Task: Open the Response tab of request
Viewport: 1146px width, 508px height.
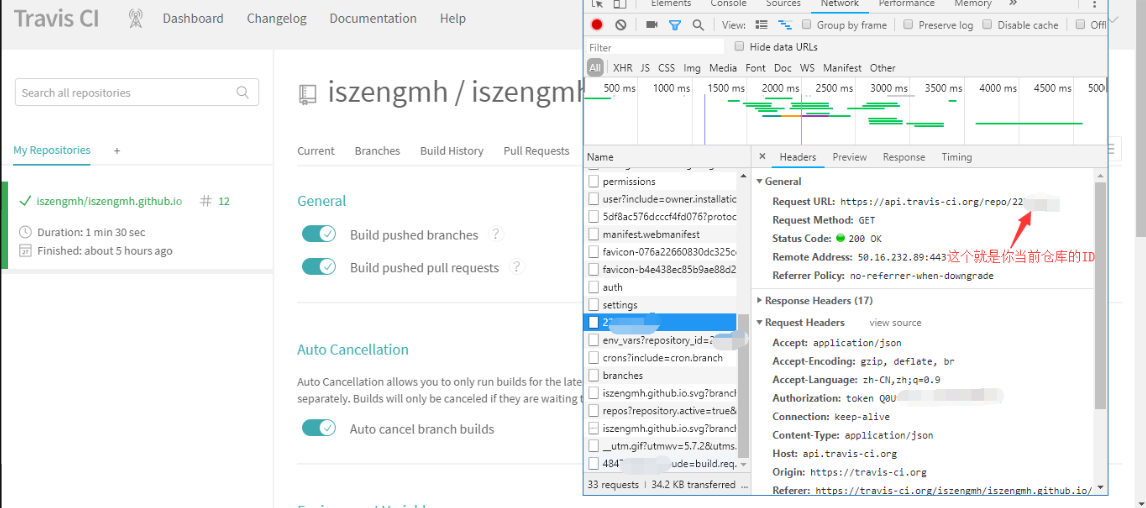Action: click(x=903, y=157)
